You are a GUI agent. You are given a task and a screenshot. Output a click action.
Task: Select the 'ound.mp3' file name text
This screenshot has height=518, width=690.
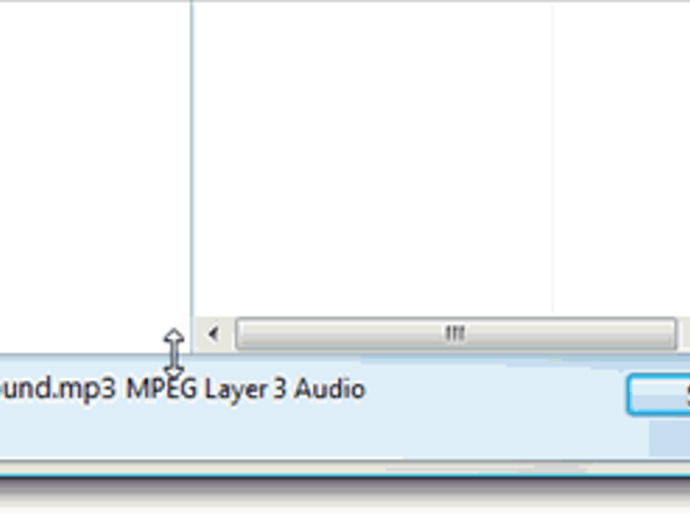(58, 389)
